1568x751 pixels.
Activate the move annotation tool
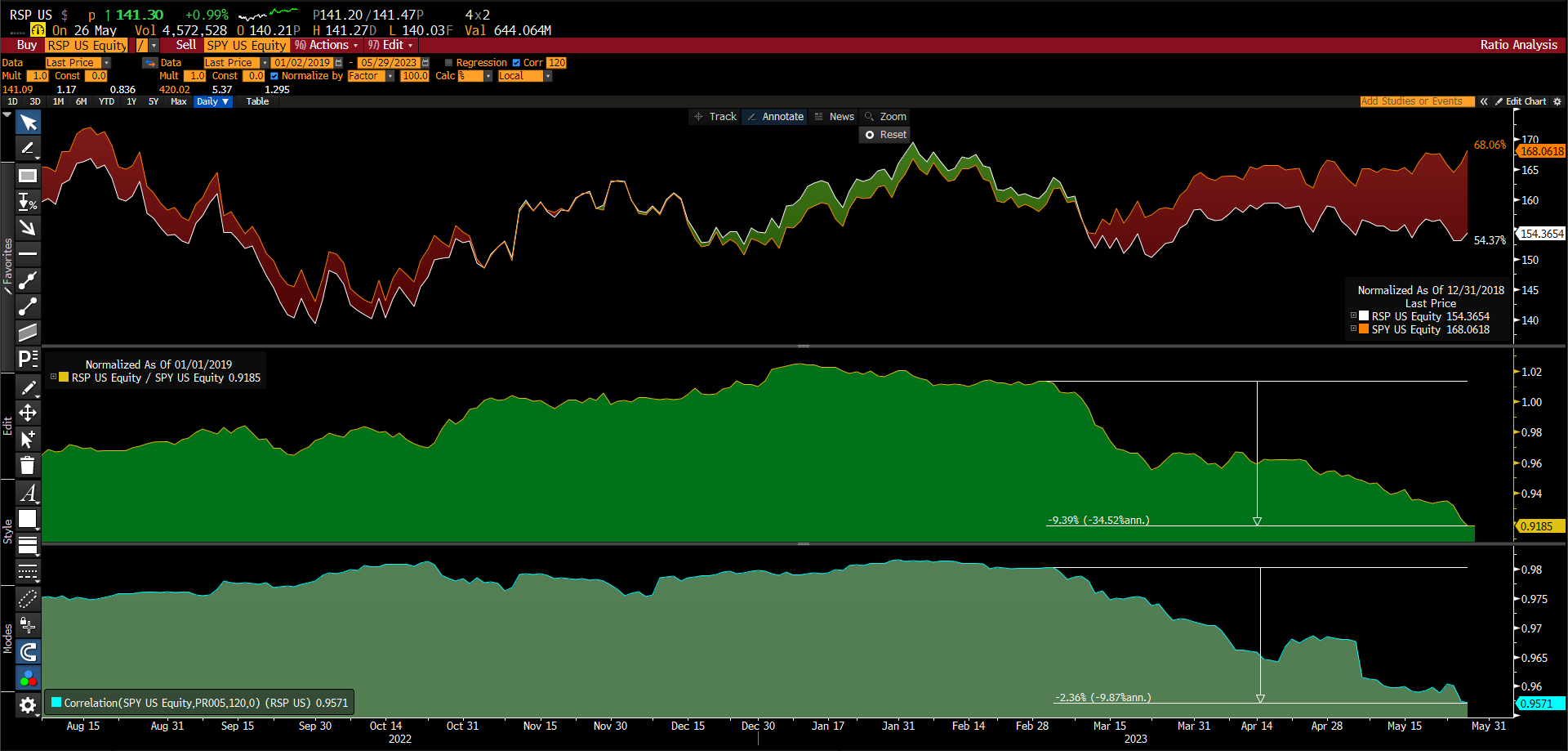click(x=28, y=413)
